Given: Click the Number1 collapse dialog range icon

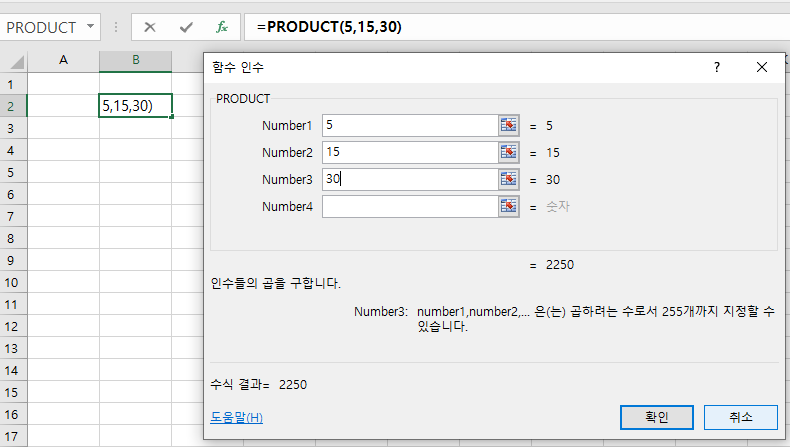Looking at the screenshot, I should click(508, 125).
